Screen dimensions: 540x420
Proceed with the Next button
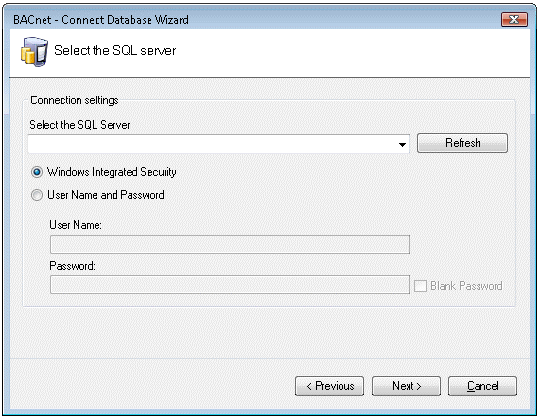pyautogui.click(x=406, y=386)
